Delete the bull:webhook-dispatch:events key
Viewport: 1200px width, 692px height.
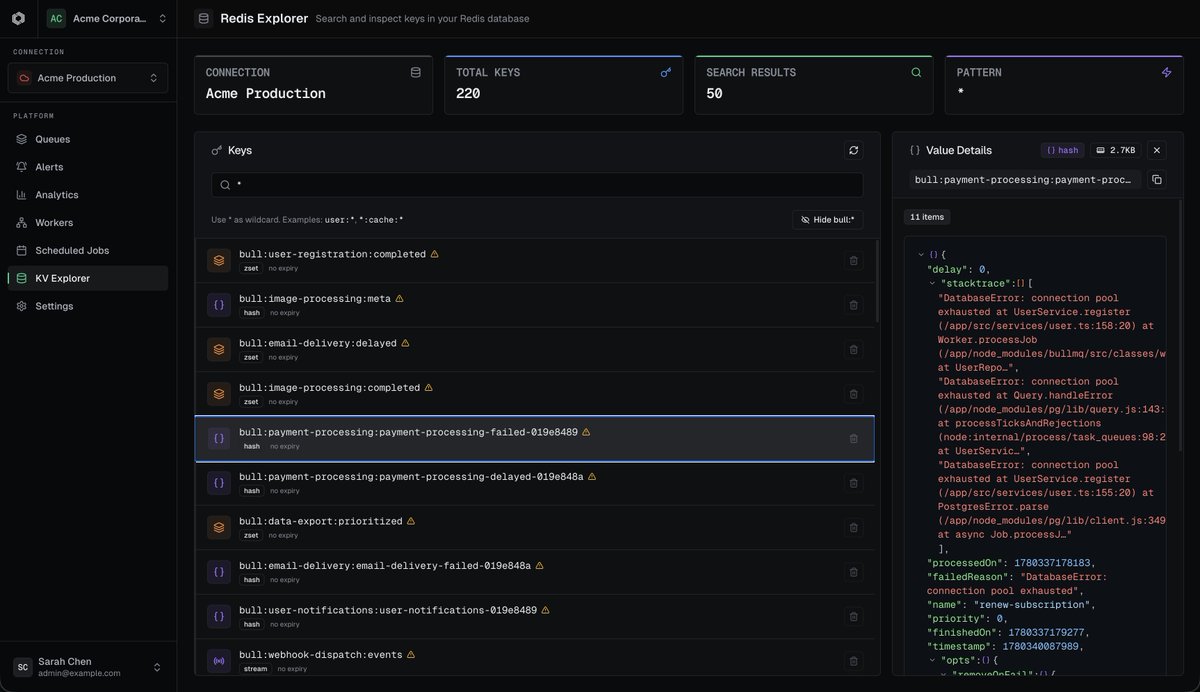[x=853, y=661]
